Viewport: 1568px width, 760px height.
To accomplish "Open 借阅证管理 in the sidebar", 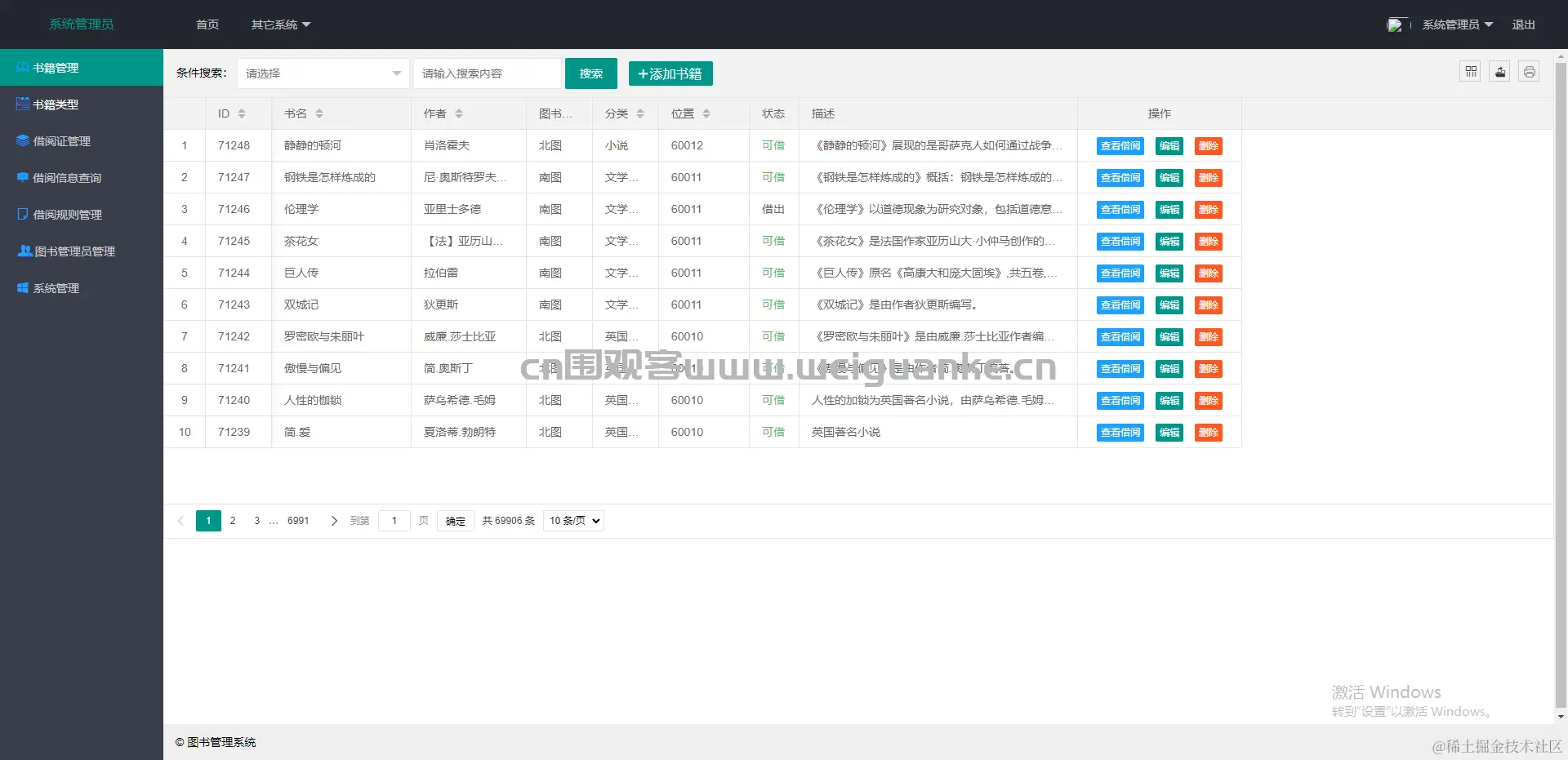I will [82, 141].
